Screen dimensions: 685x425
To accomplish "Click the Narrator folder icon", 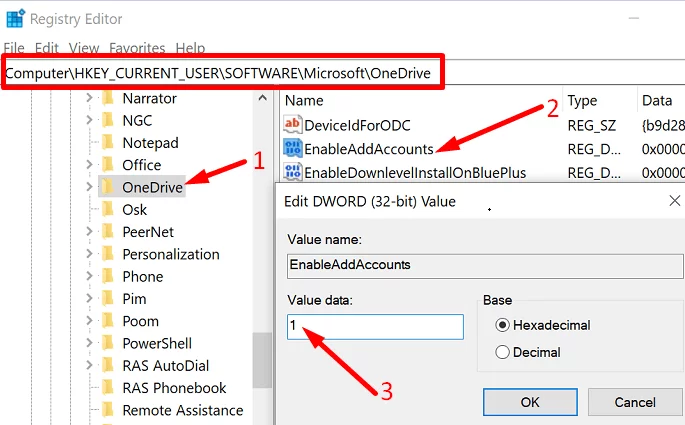I will point(108,98).
